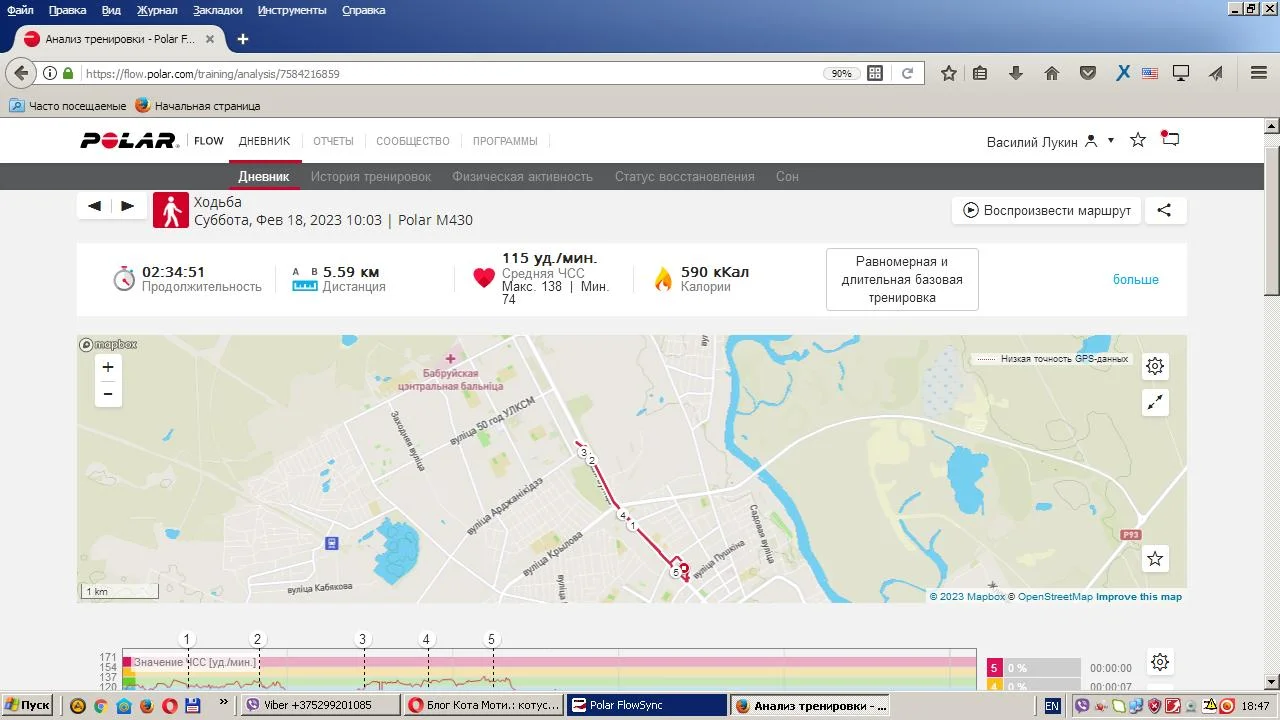The width and height of the screenshot is (1280, 720).
Task: Click lap marker 5 on heart rate graph
Action: [x=491, y=639]
